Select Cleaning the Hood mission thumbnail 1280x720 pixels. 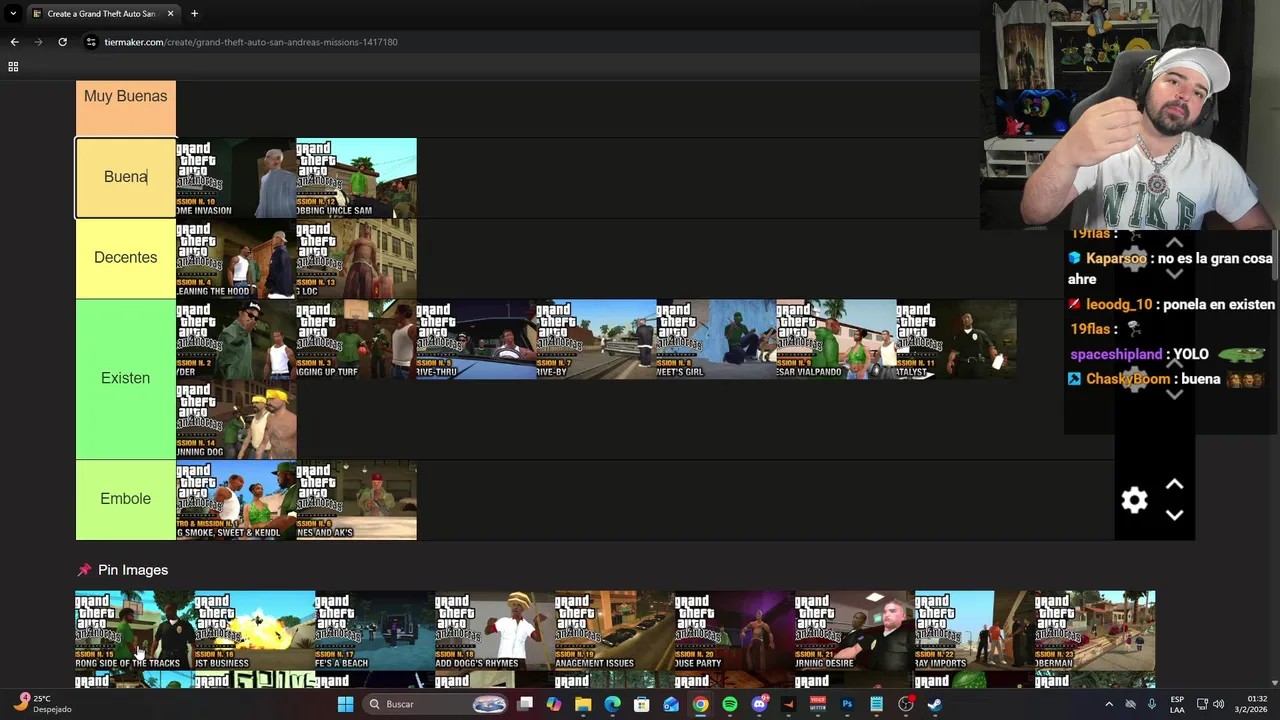[236, 259]
